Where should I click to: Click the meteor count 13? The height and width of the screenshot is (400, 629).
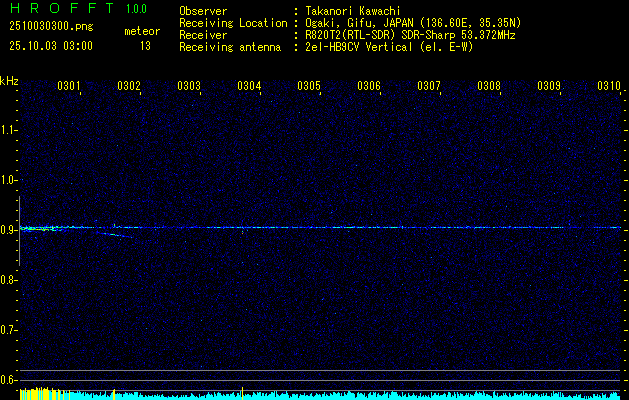point(145,46)
